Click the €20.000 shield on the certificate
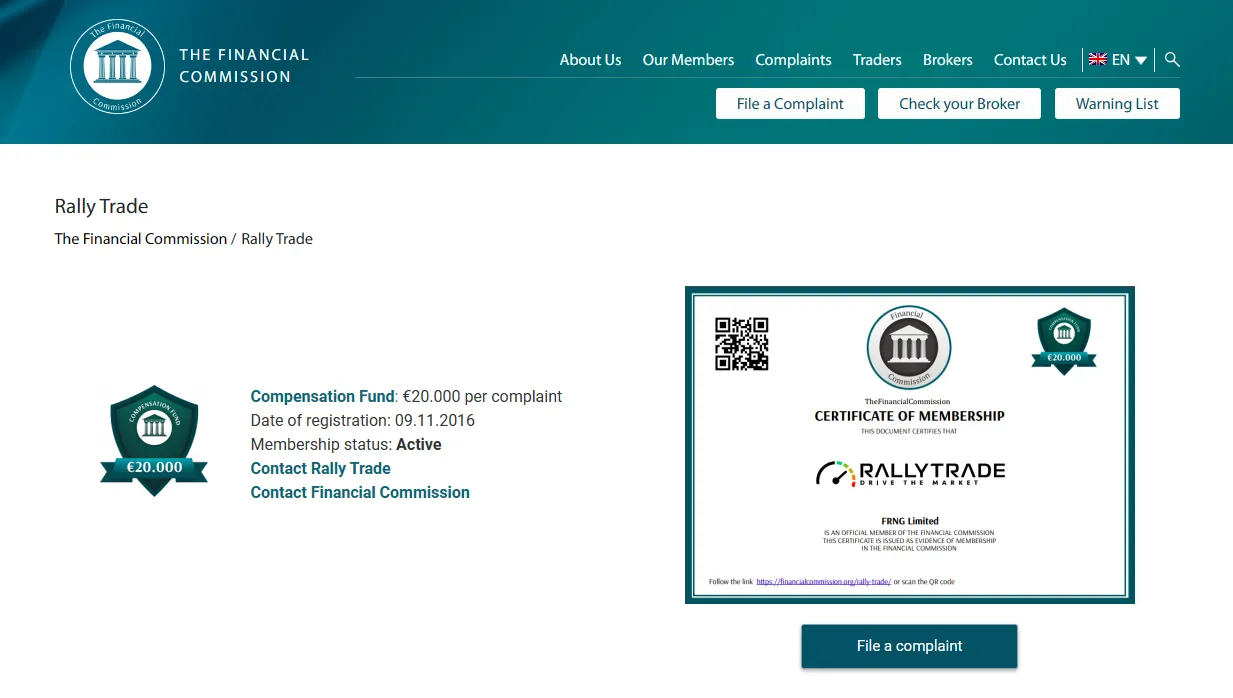This screenshot has height=698, width=1233. (1064, 341)
